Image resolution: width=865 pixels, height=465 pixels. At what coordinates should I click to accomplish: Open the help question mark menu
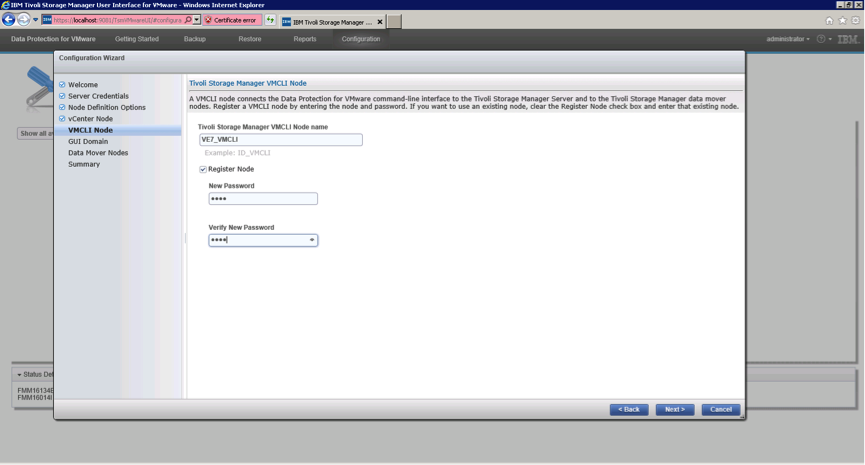click(824, 39)
